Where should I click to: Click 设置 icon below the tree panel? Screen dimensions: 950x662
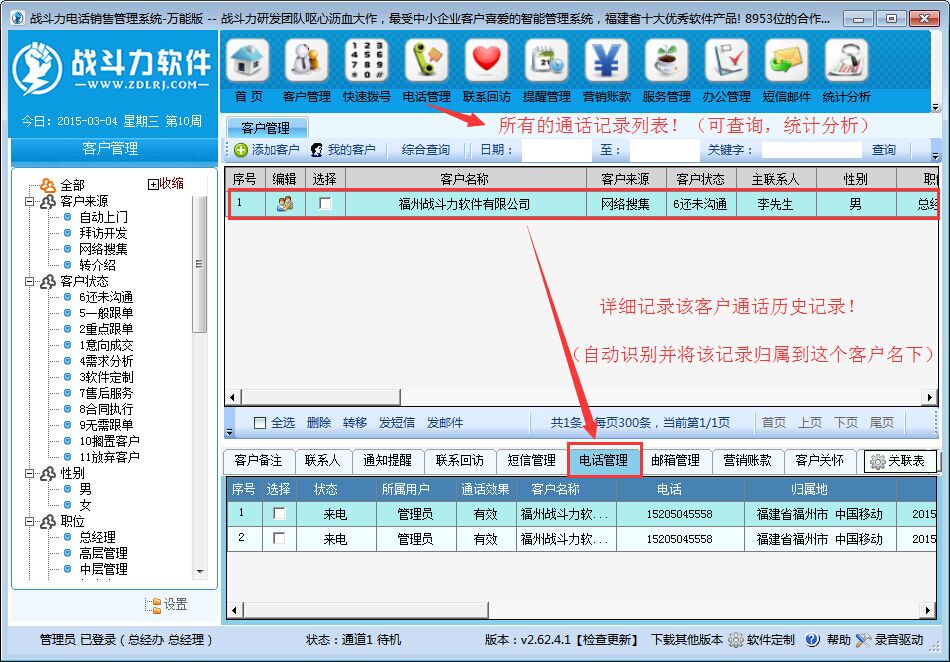pyautogui.click(x=153, y=604)
